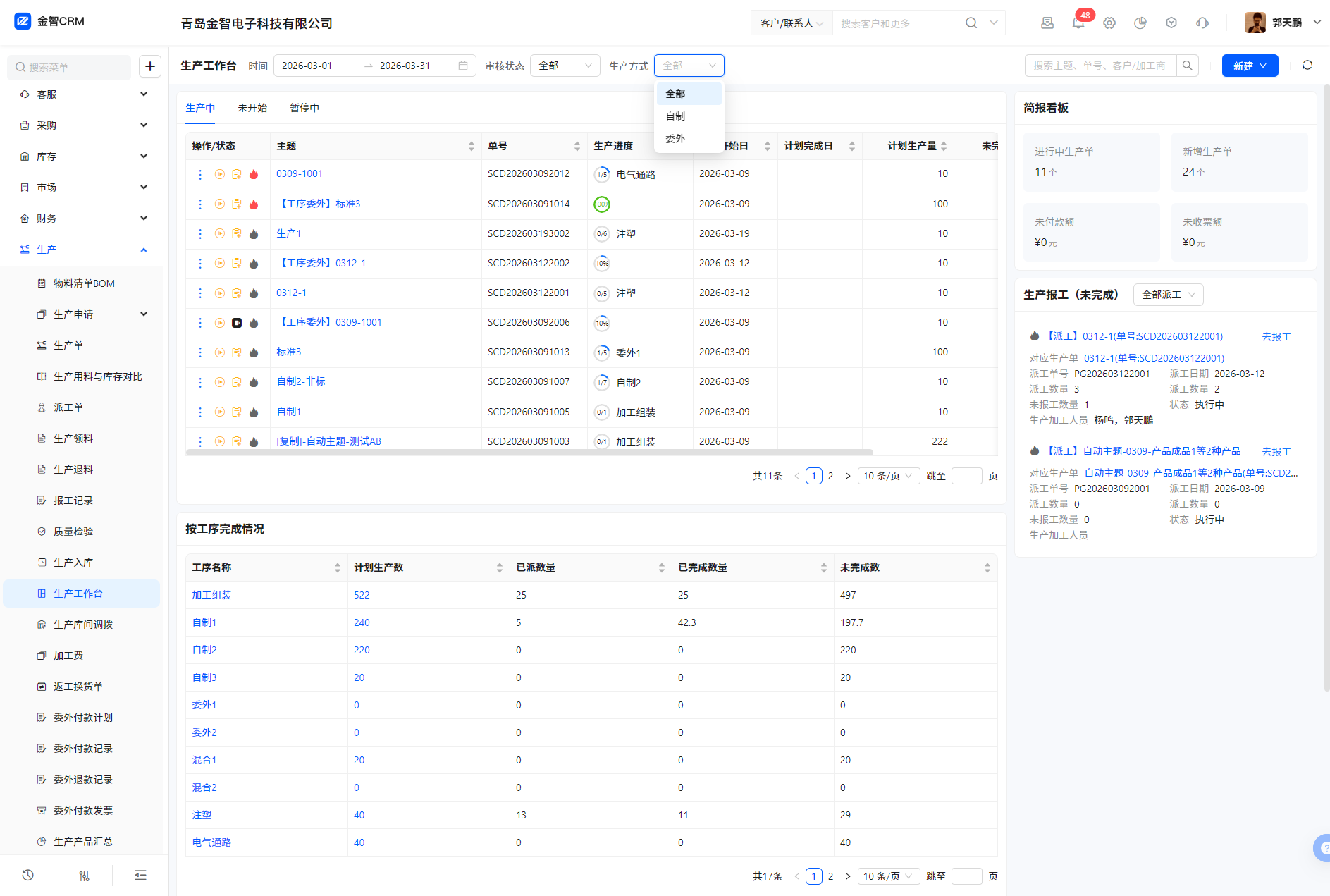The width and height of the screenshot is (1330, 896).
Task: Select 委外 in the 生产方式 dropdown list
Action: [x=675, y=139]
